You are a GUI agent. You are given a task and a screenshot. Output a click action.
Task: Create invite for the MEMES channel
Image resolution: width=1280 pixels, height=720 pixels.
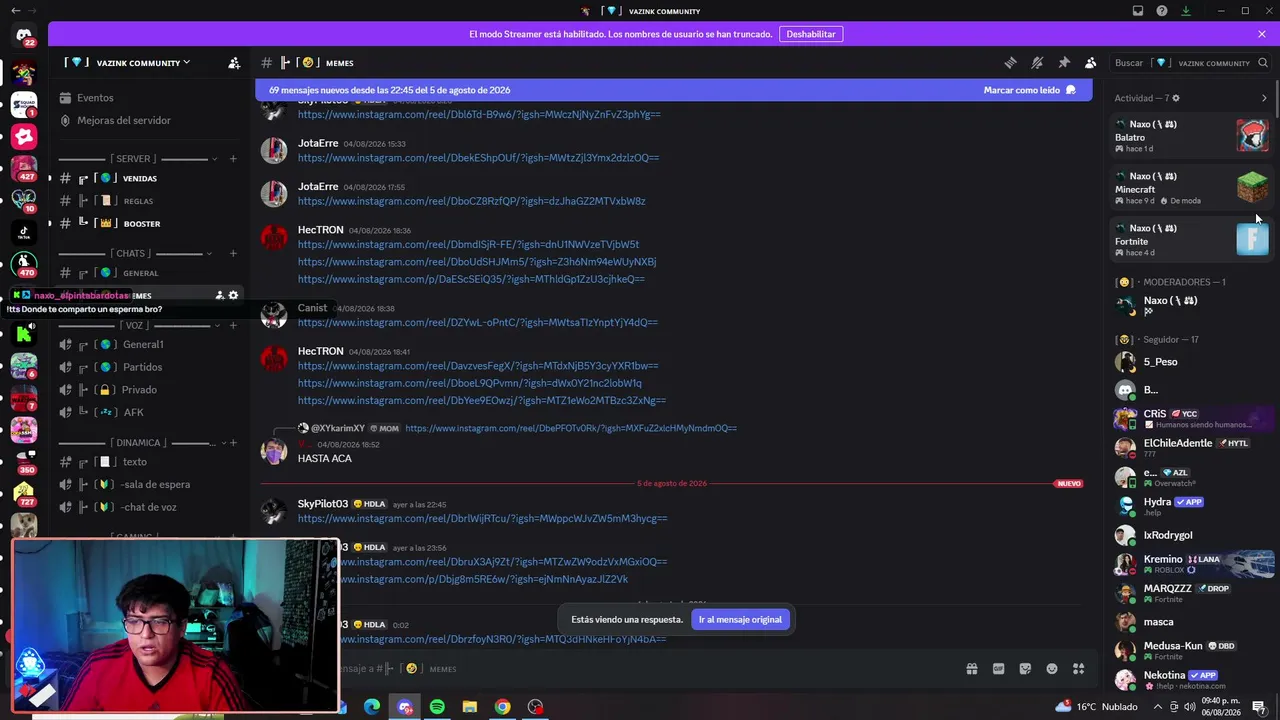[219, 295]
